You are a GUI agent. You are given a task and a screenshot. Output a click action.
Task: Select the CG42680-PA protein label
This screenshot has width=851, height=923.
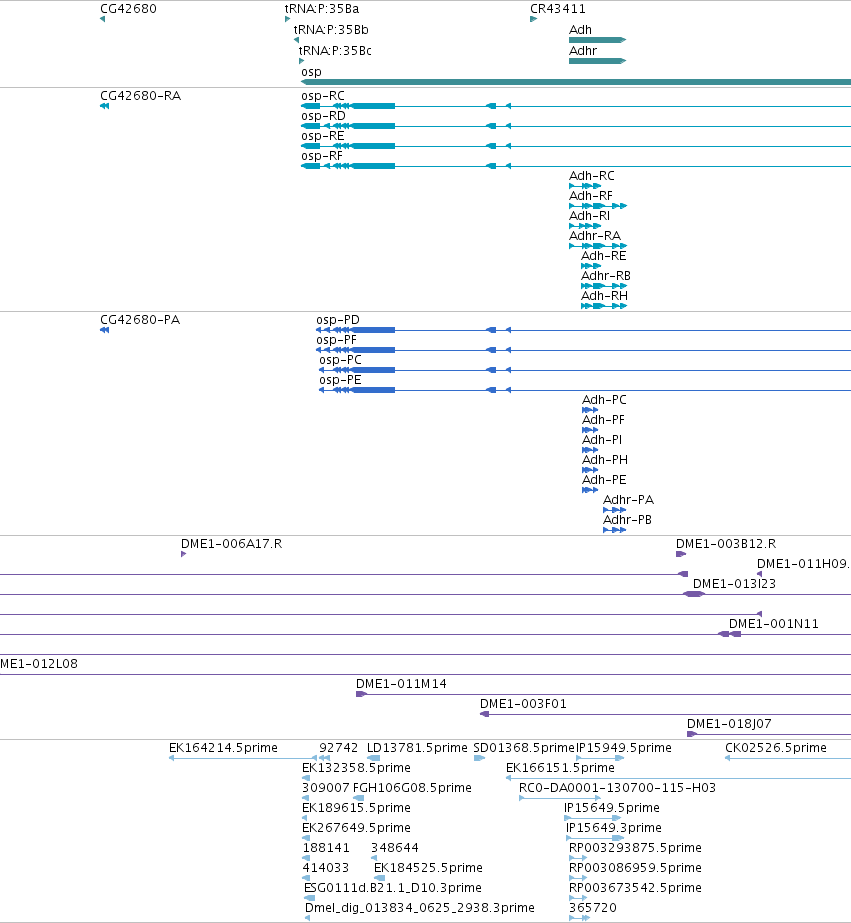(x=140, y=320)
